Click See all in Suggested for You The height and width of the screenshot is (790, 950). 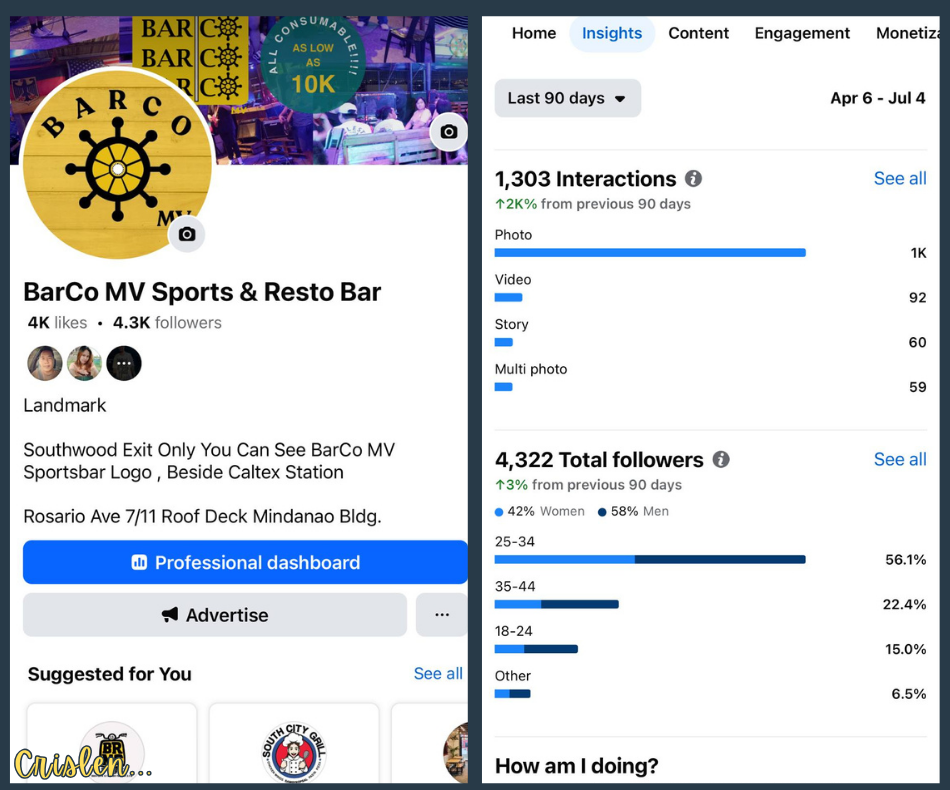[x=438, y=674]
